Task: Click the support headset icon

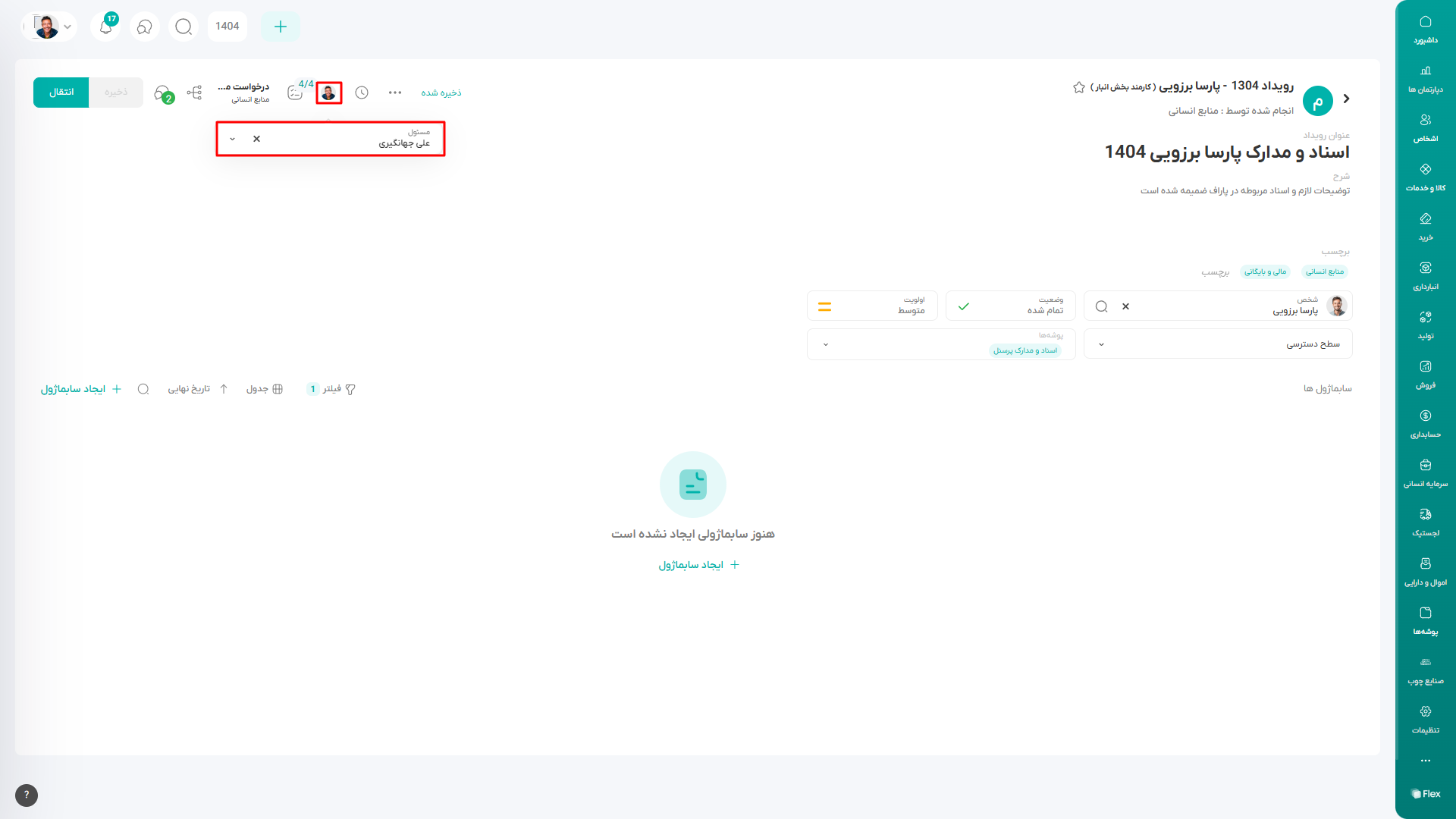Action: [x=144, y=27]
